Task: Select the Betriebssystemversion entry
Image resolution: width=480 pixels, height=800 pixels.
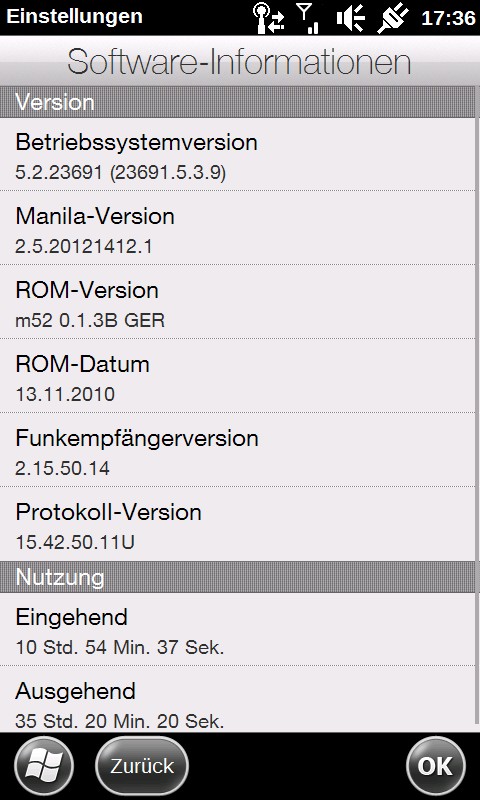Action: coord(237,155)
